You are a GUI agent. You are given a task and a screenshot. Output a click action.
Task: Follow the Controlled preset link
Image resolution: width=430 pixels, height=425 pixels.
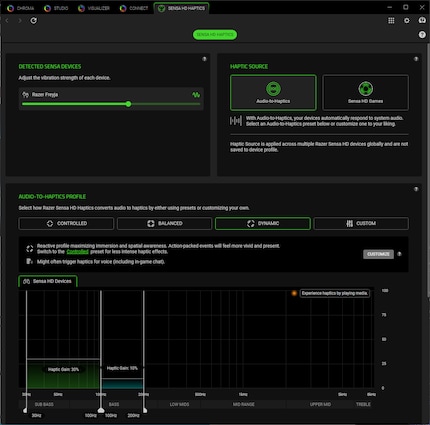pos(77,252)
